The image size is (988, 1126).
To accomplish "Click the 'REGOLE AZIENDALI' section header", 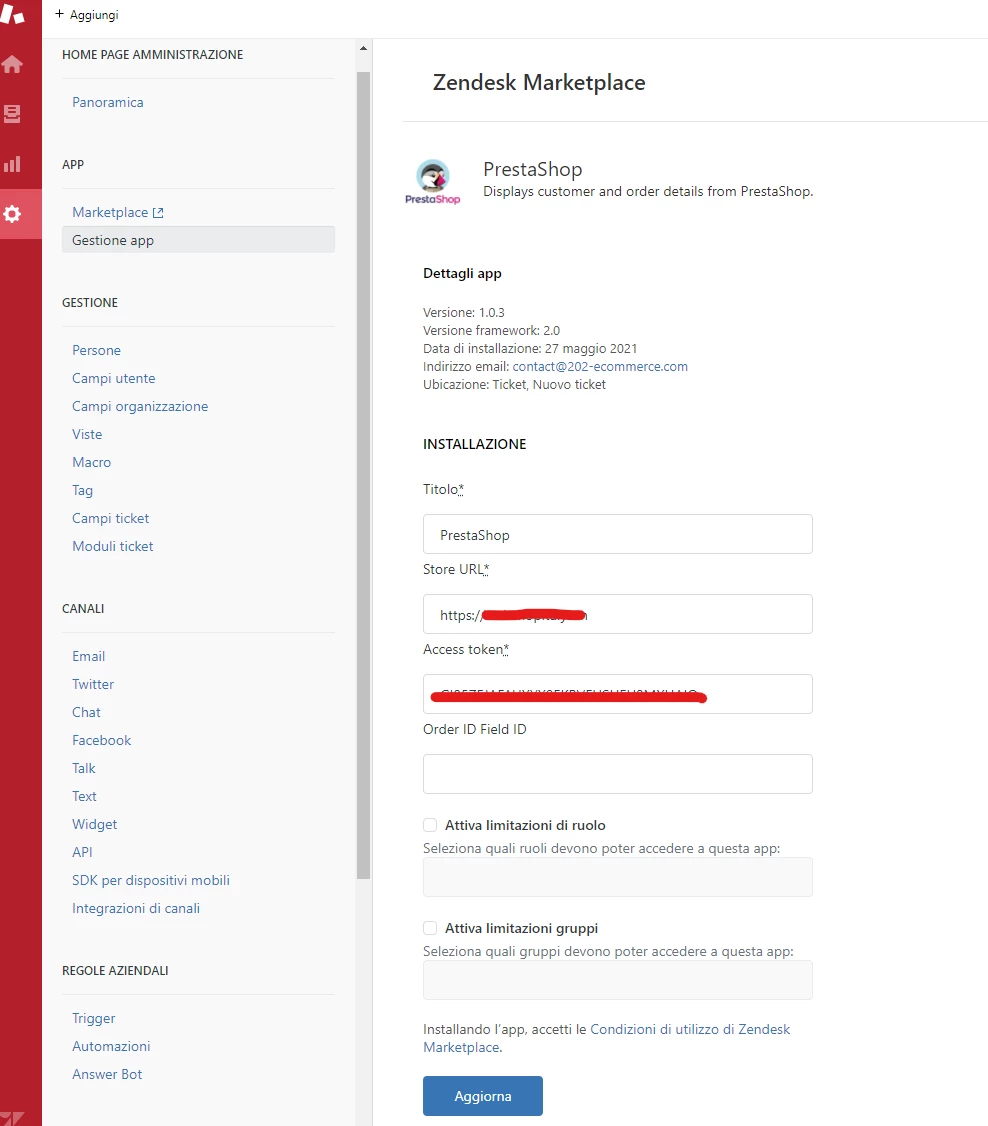I will tap(115, 971).
